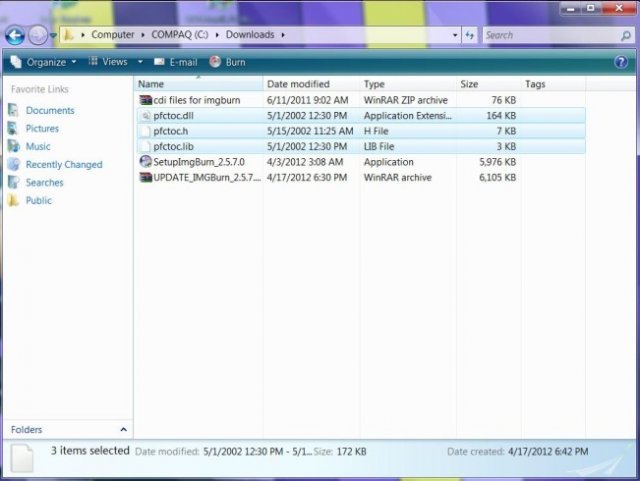Expand the arrow after Computer breadcrumb
Image resolution: width=640 pixels, height=481 pixels.
[x=143, y=35]
